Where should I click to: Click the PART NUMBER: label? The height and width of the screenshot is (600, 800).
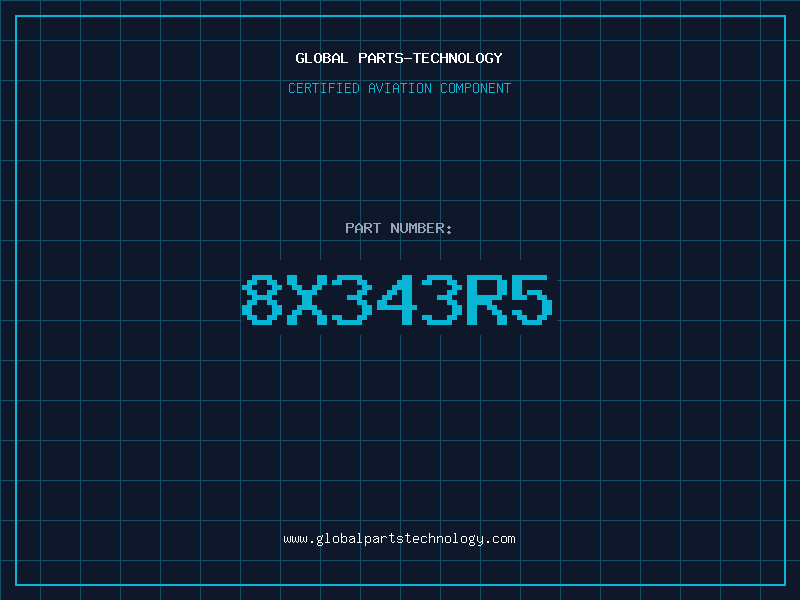click(399, 228)
